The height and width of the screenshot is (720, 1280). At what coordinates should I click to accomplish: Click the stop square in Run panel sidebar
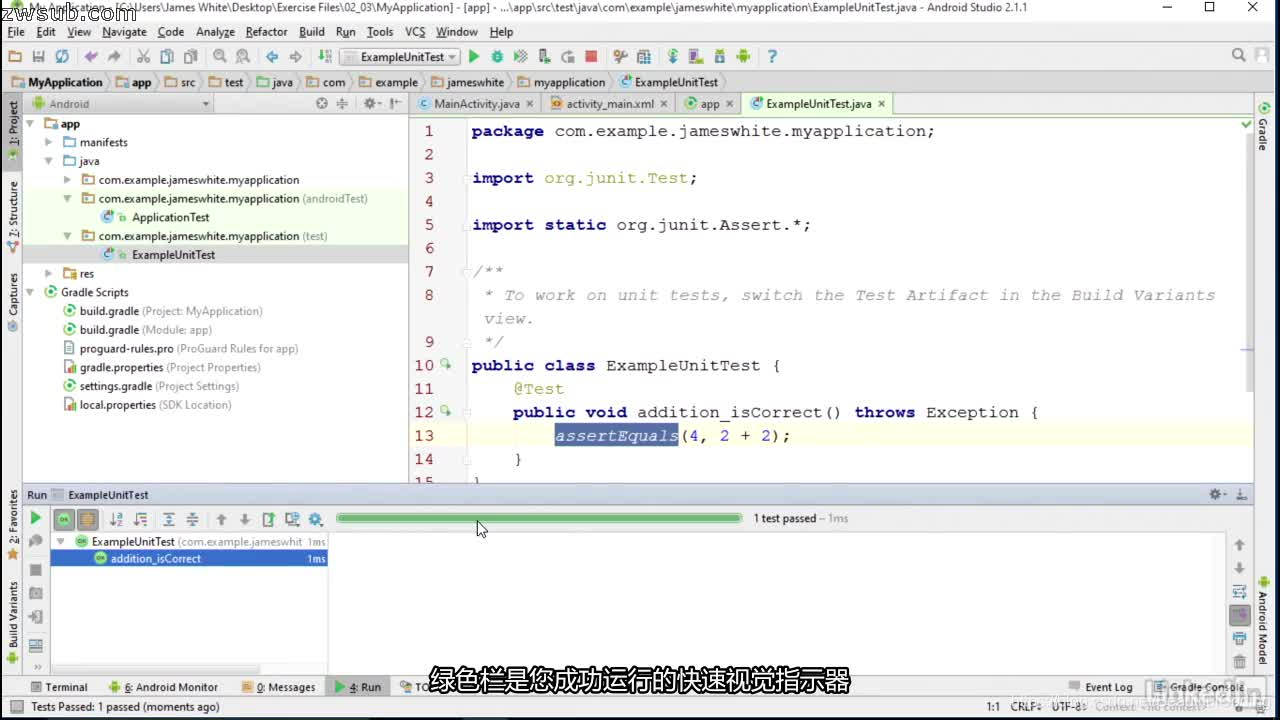coord(35,569)
